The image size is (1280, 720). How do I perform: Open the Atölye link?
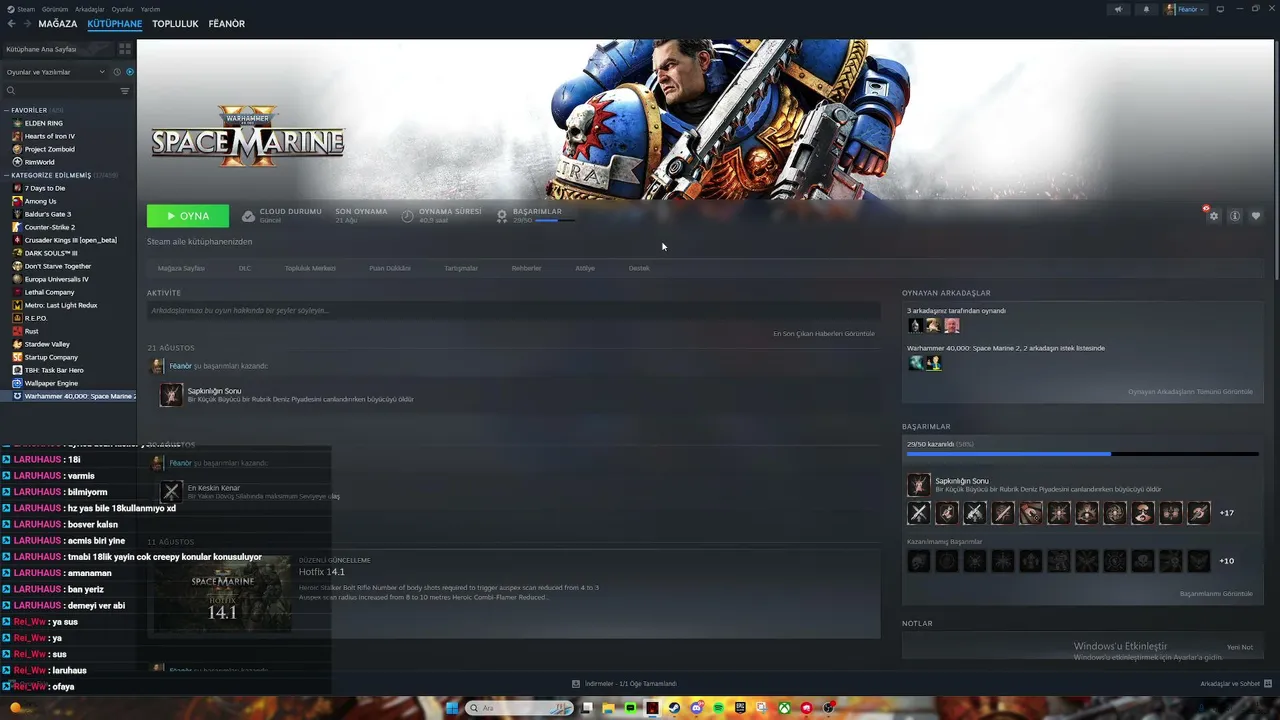(585, 268)
